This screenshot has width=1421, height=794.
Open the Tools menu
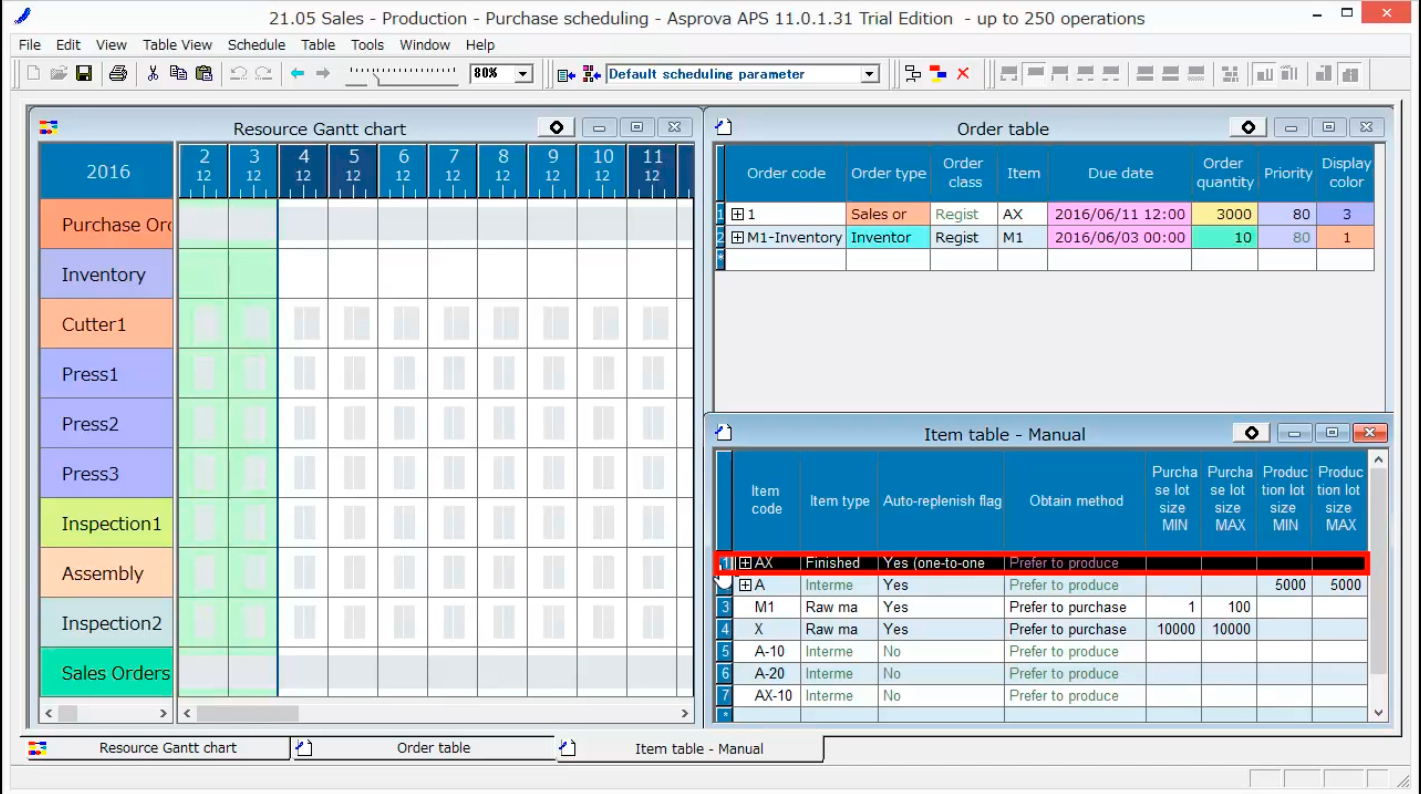tap(367, 45)
